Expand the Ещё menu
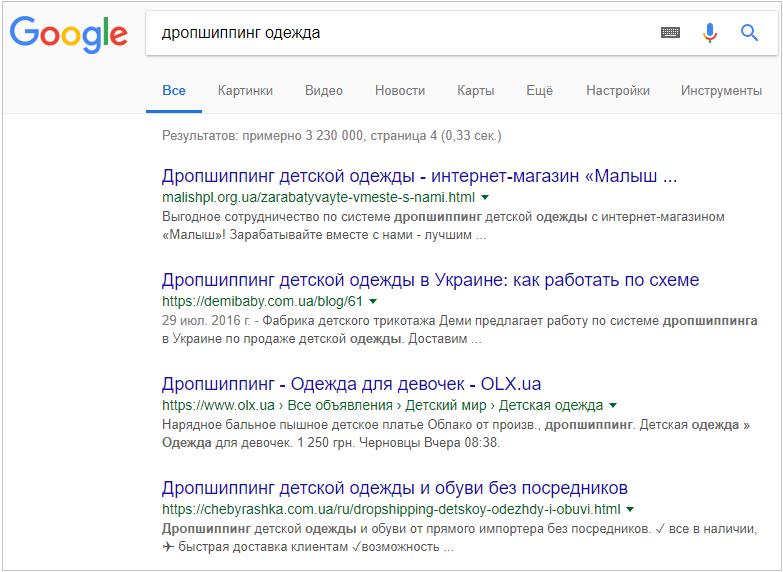This screenshot has height=572, width=783. click(540, 90)
